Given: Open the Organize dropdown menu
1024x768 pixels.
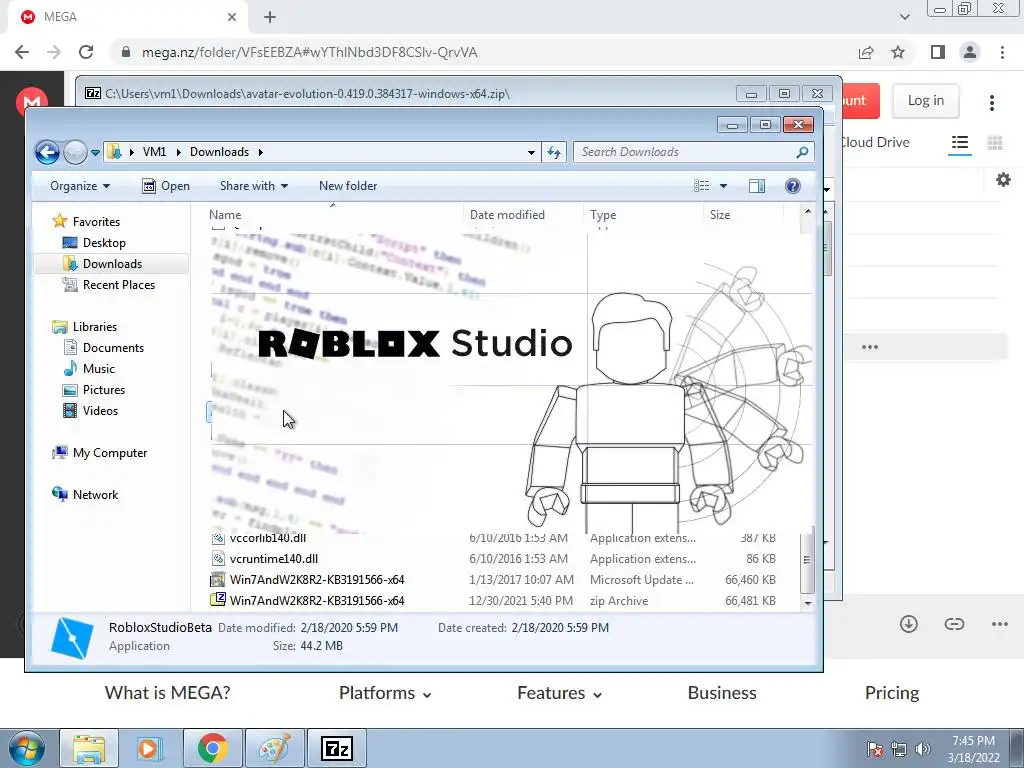Looking at the screenshot, I should pos(80,186).
